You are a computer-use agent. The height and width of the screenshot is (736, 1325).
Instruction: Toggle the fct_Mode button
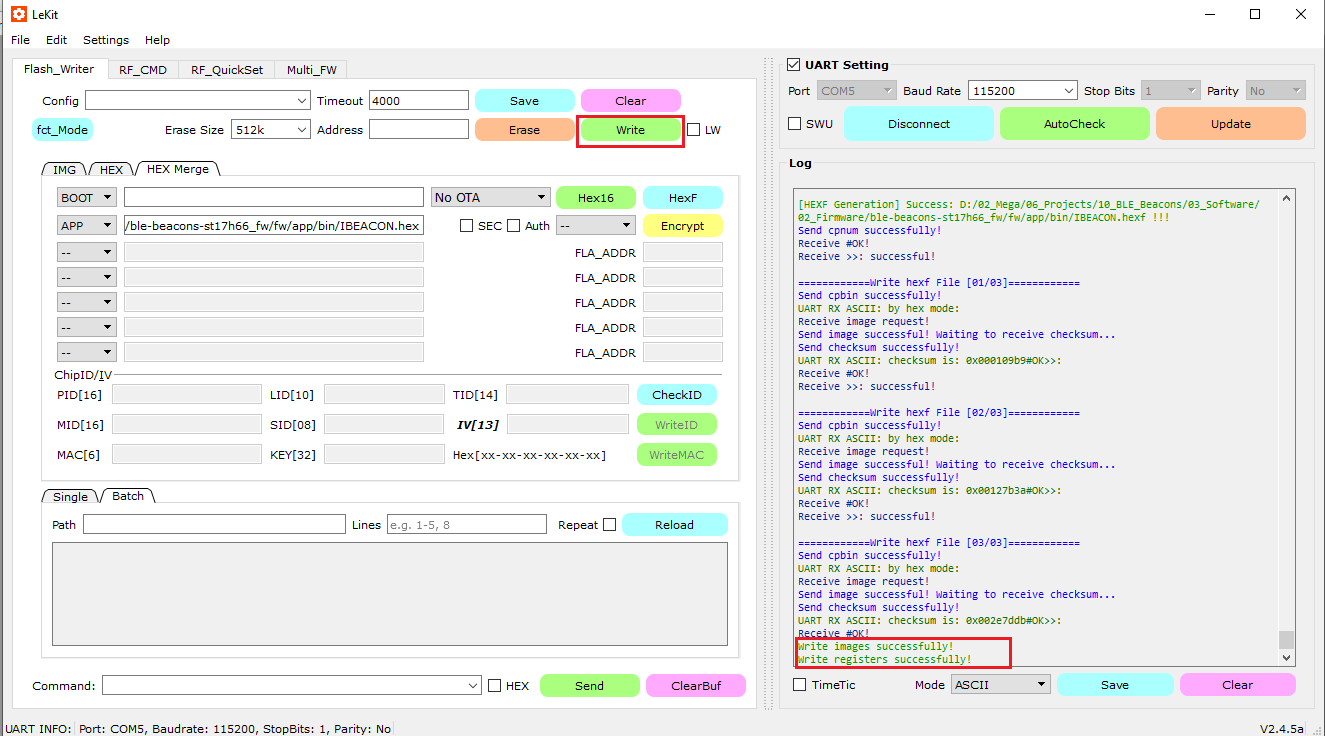pos(62,130)
